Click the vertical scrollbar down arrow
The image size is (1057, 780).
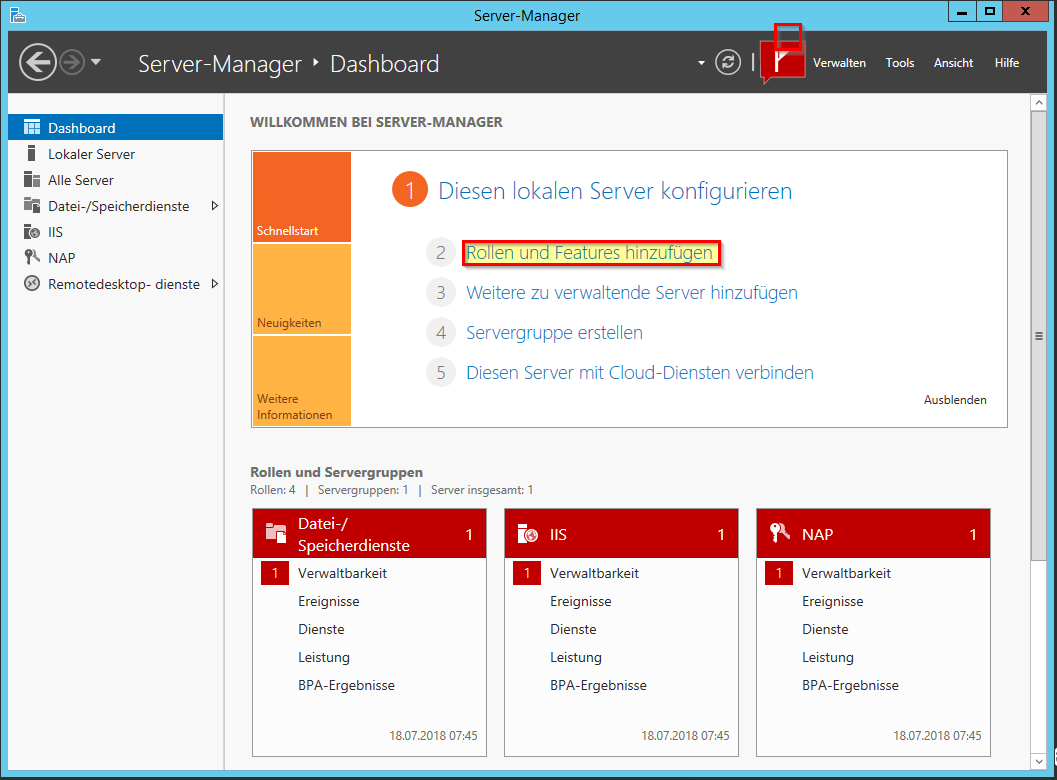1039,761
